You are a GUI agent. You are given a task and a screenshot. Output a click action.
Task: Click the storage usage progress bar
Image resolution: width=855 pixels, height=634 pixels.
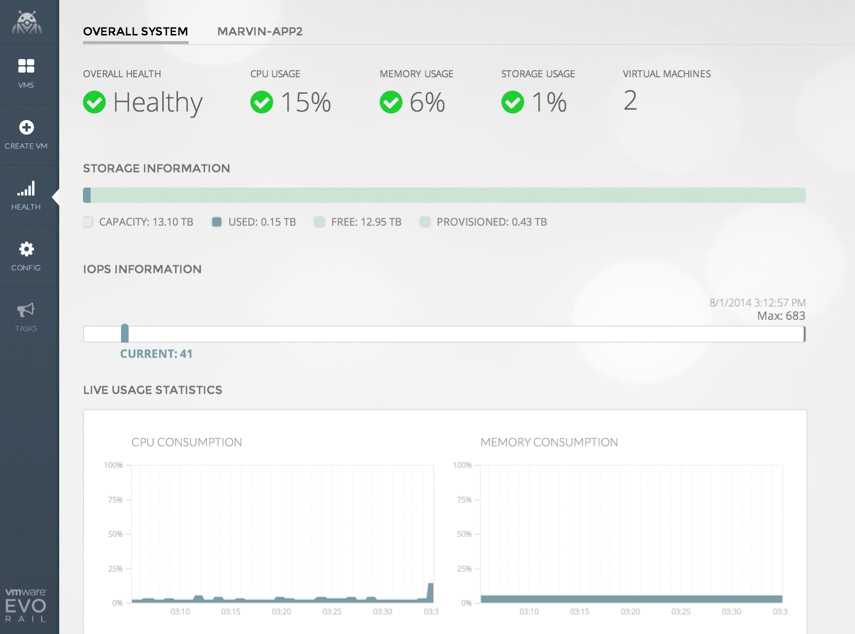tap(444, 196)
